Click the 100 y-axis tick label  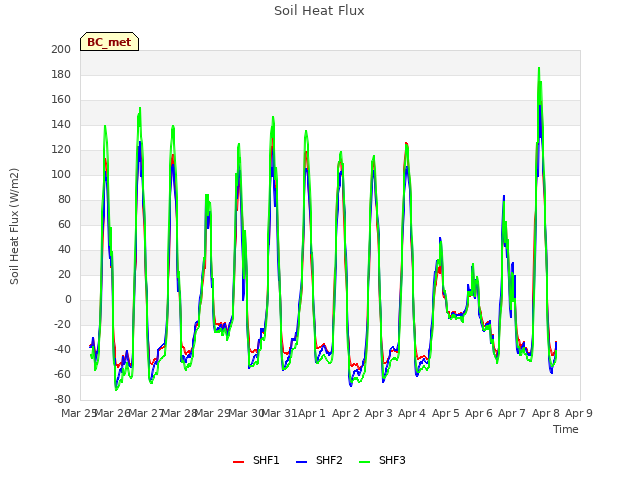point(61,175)
